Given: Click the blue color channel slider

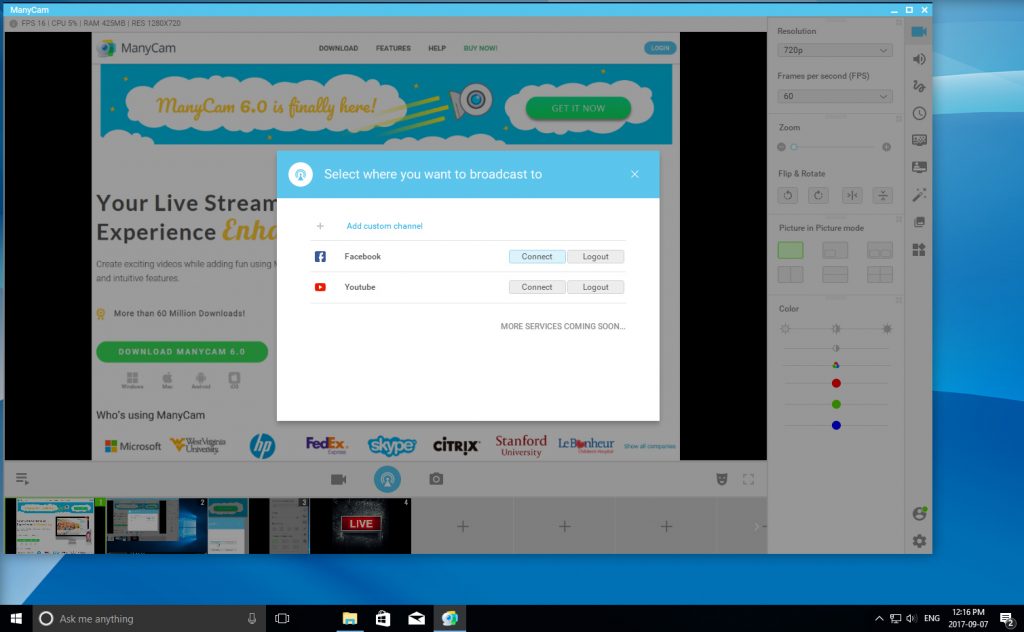Looking at the screenshot, I should coord(836,425).
